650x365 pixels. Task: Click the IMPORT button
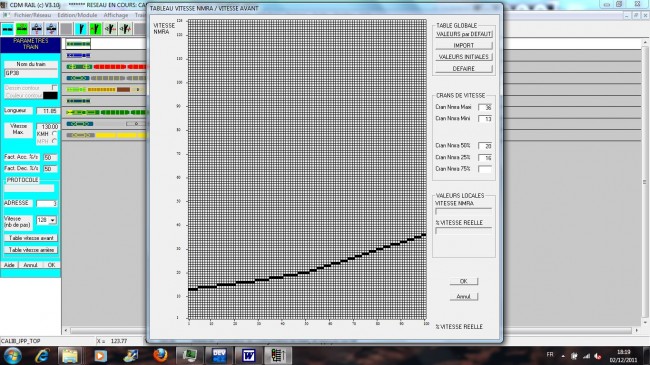pos(463,45)
